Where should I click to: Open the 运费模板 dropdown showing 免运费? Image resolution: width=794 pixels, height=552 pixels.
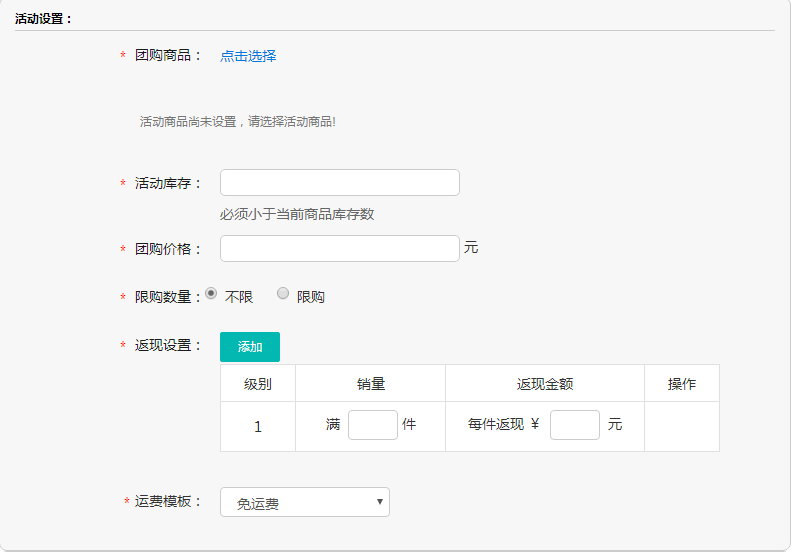(304, 503)
